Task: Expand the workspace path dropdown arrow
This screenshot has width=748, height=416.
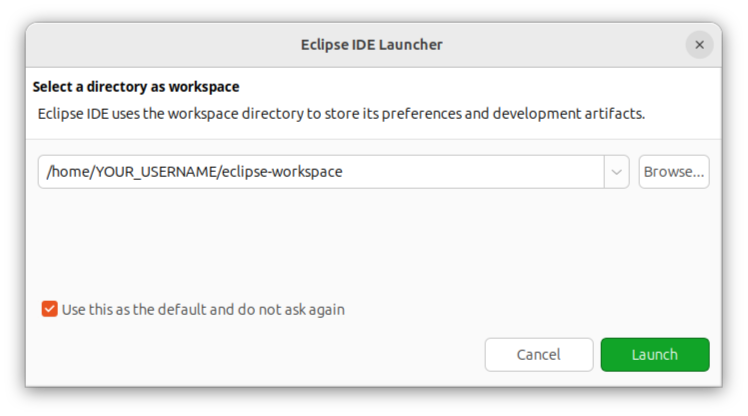Action: coord(616,172)
